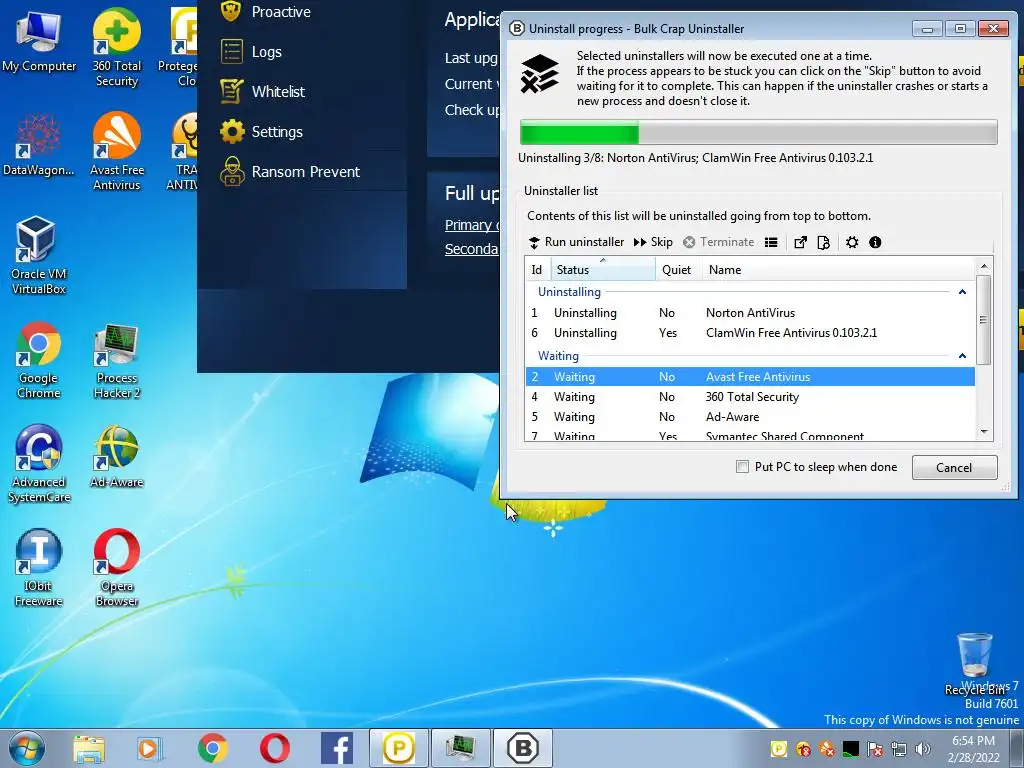Click the clock showing 6:54 PM
The height and width of the screenshot is (768, 1024).
[974, 749]
